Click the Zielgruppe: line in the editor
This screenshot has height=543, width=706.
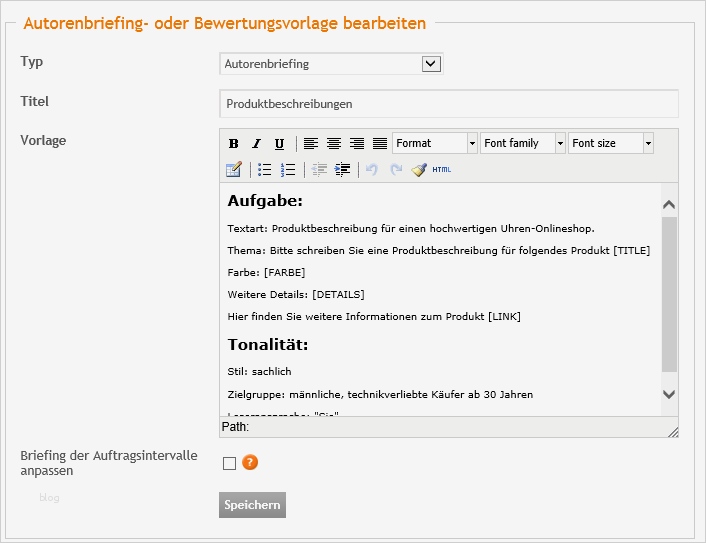[380, 395]
